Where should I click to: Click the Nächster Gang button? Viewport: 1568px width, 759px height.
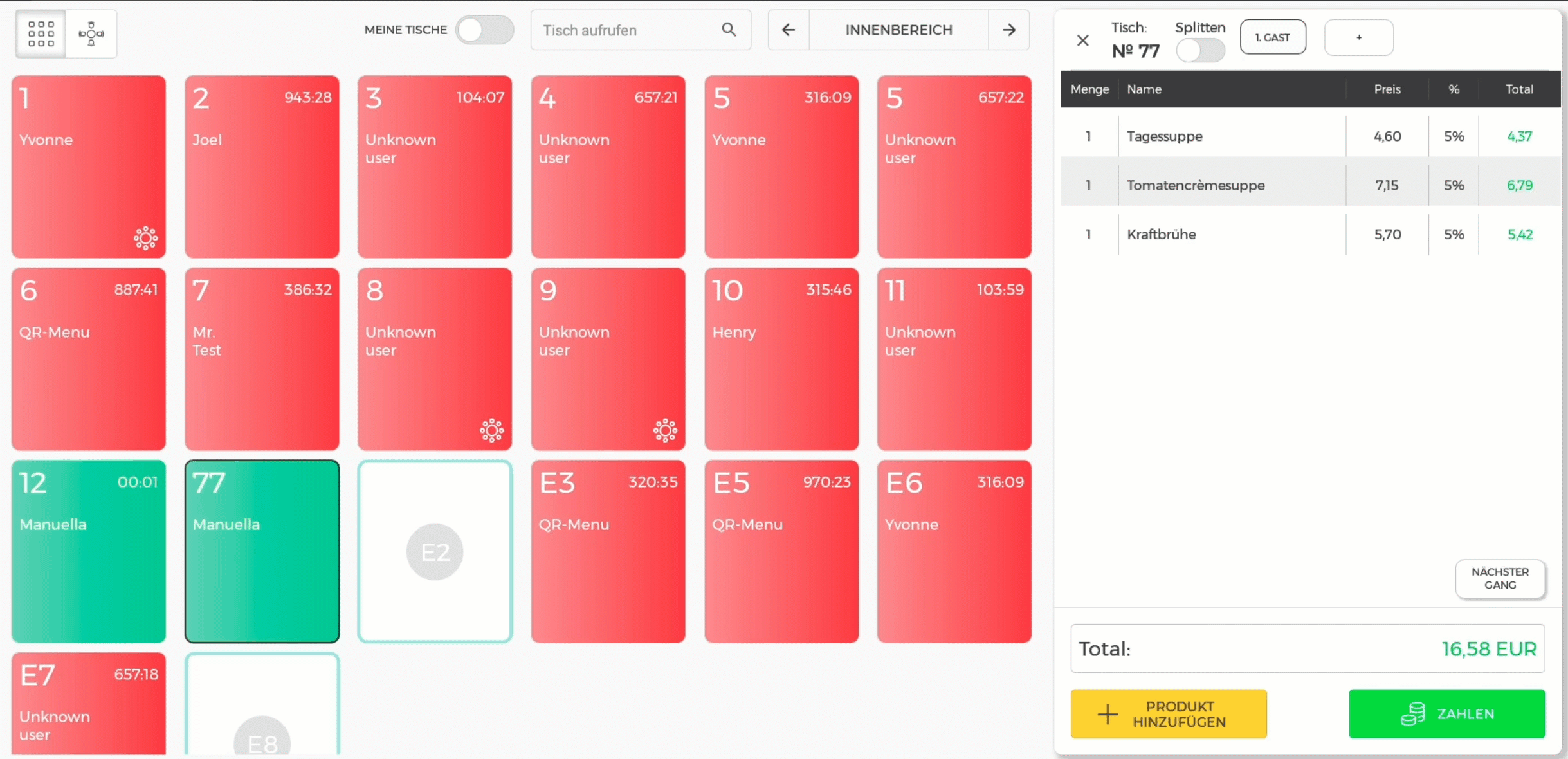pos(1499,578)
